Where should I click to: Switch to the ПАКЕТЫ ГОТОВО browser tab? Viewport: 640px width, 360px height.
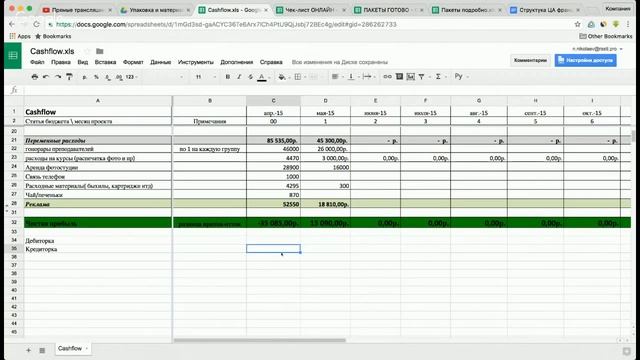[387, 10]
